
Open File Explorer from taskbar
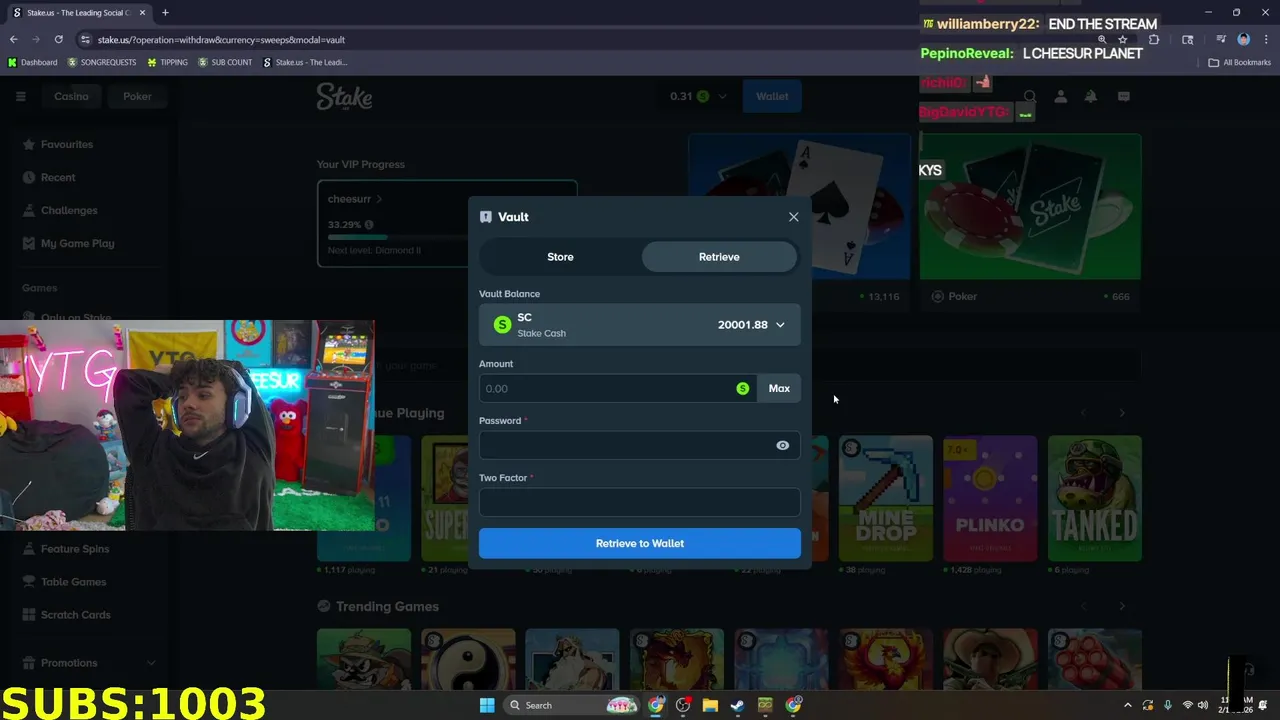click(710, 705)
